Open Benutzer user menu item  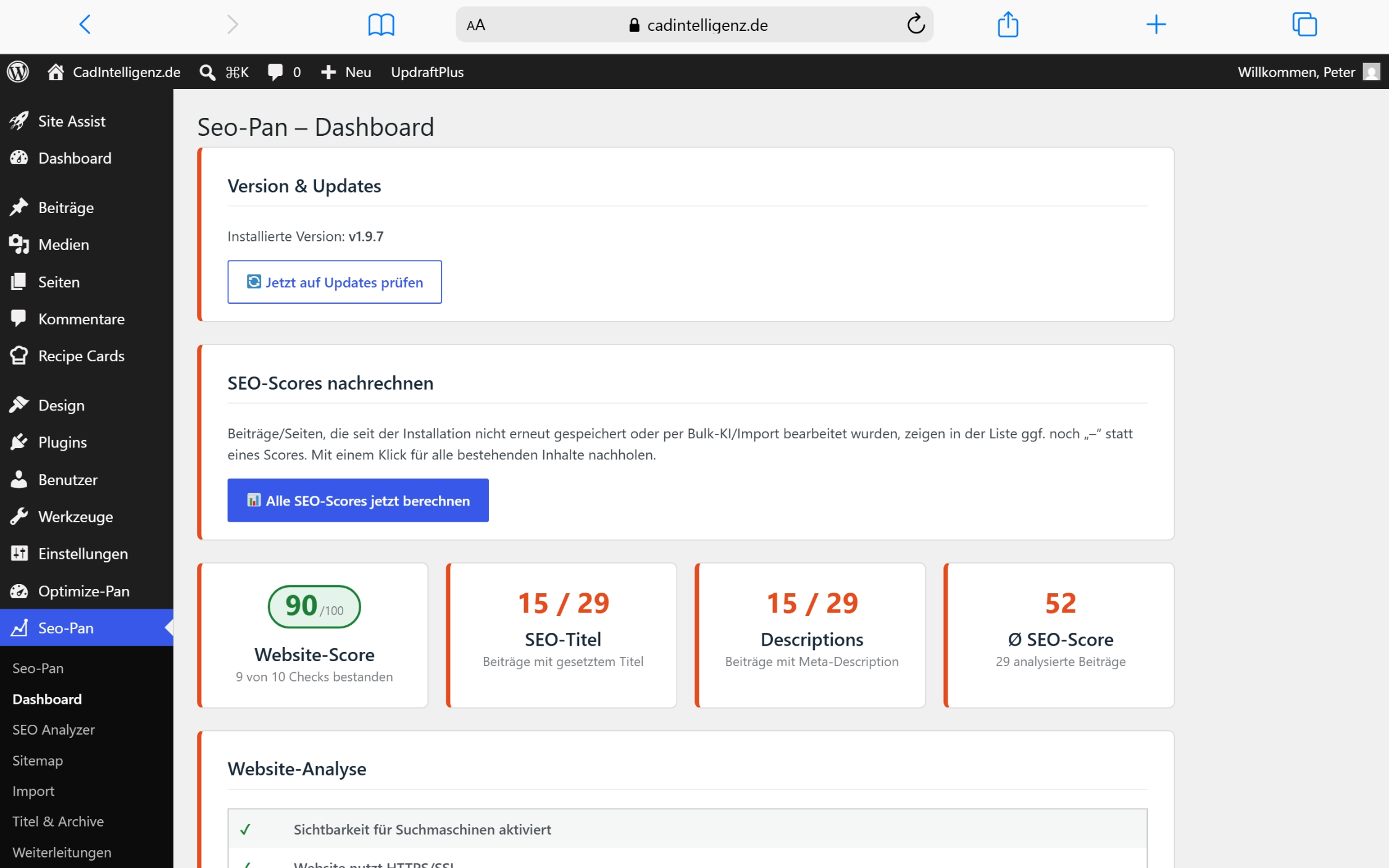(x=86, y=480)
